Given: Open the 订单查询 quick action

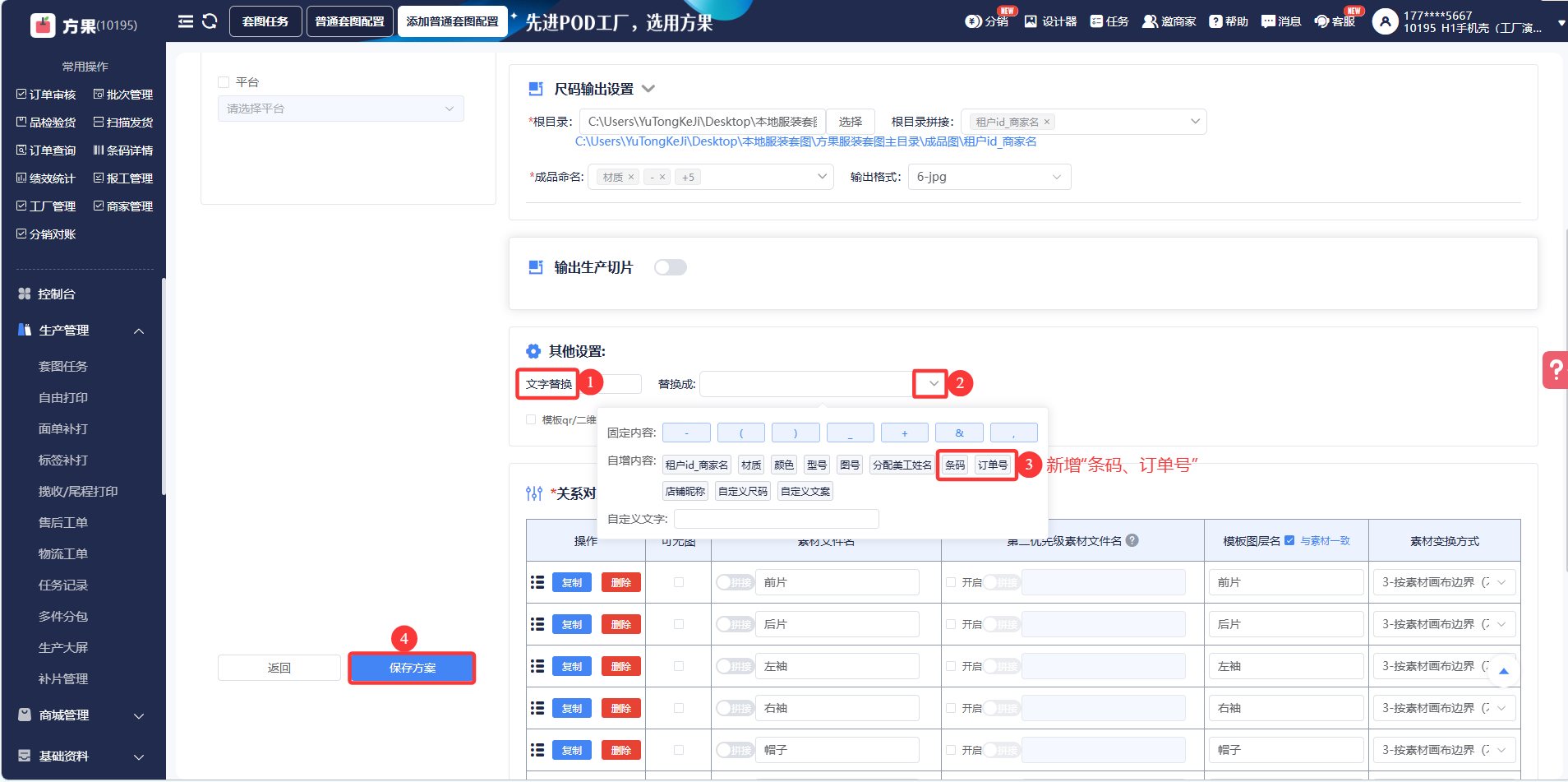Looking at the screenshot, I should 46,150.
